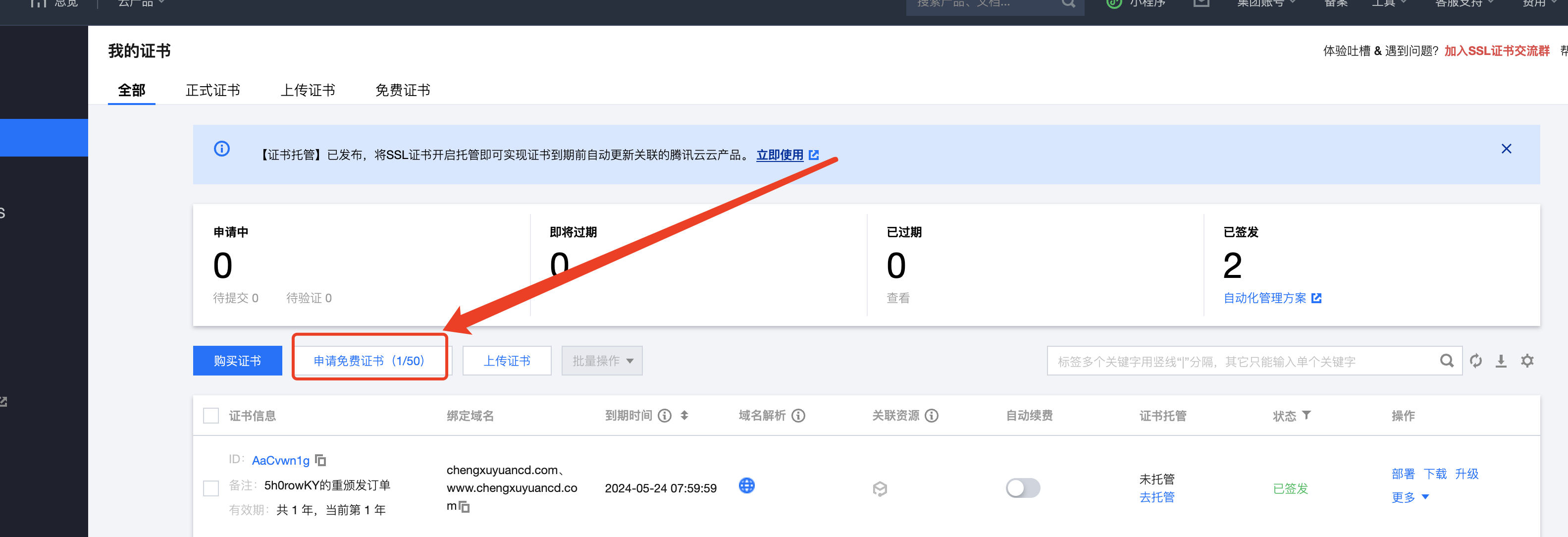1568x537 pixels.
Task: Click the search icon in the certificate filter bar
Action: (1447, 361)
